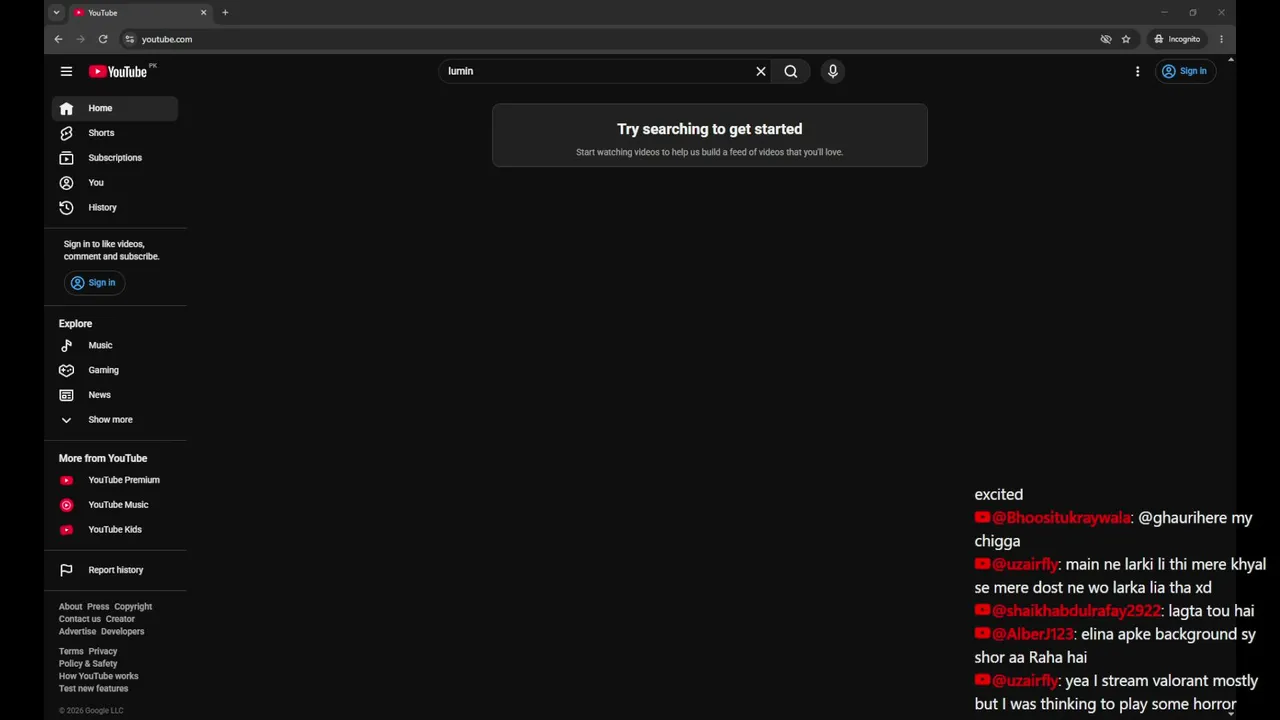
Task: Click Sign in at top right
Action: point(1185,71)
